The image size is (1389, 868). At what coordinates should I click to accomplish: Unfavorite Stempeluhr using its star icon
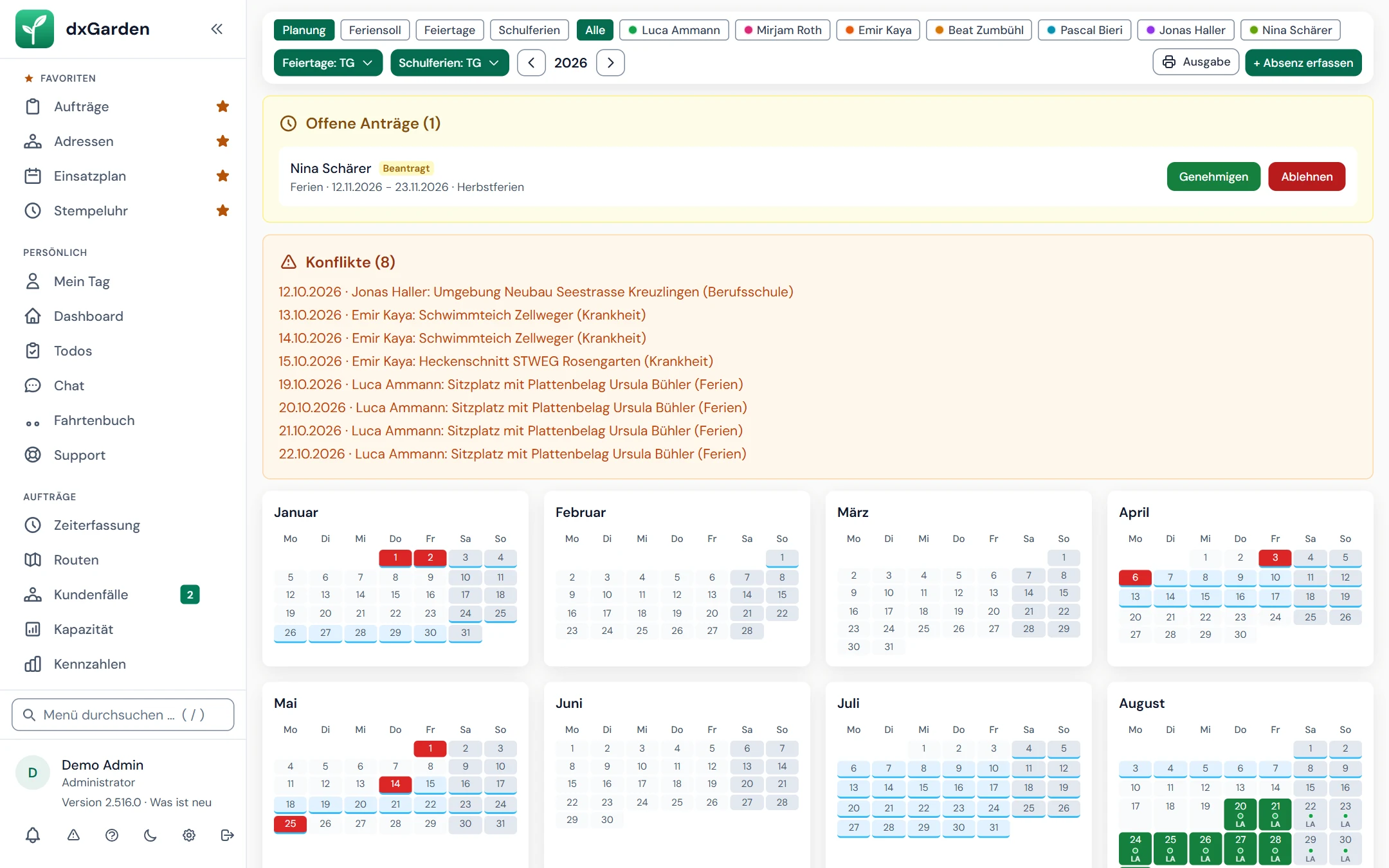pos(222,210)
